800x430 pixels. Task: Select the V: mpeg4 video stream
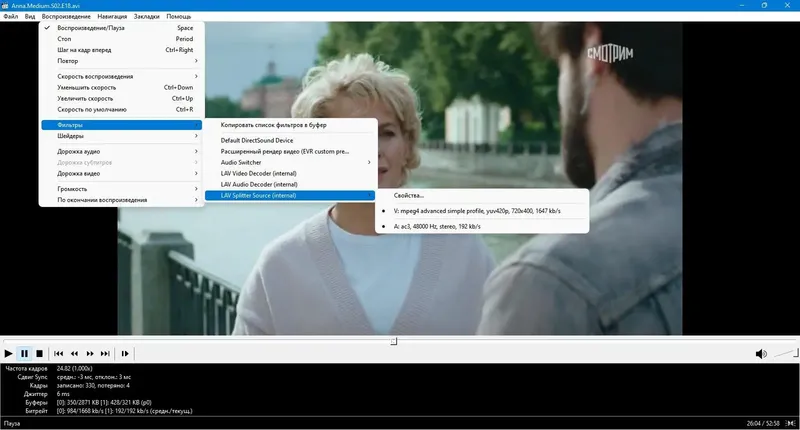(x=482, y=211)
